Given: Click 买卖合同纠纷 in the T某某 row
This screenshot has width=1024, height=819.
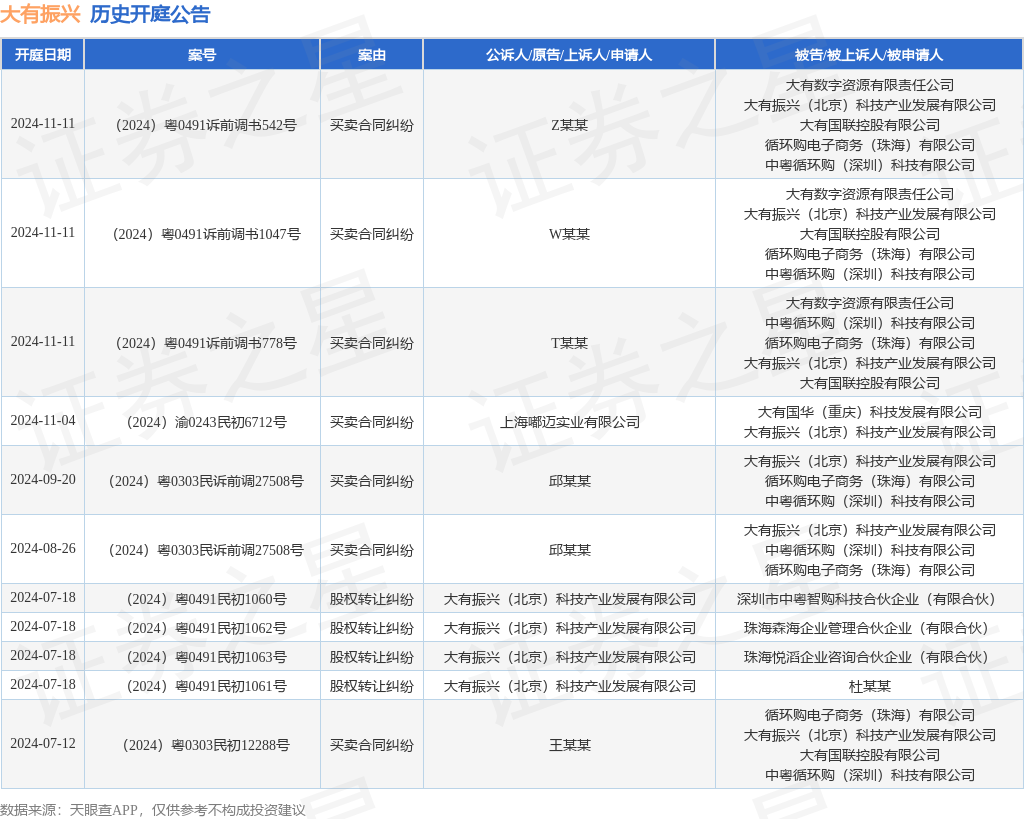Looking at the screenshot, I should 372,343.
